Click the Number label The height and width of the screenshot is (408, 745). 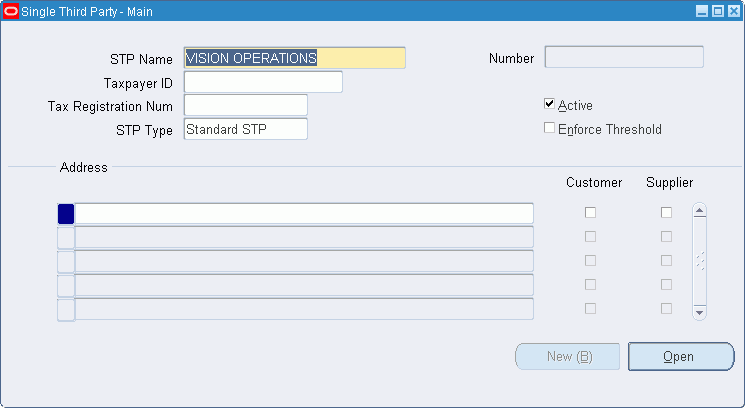512,58
